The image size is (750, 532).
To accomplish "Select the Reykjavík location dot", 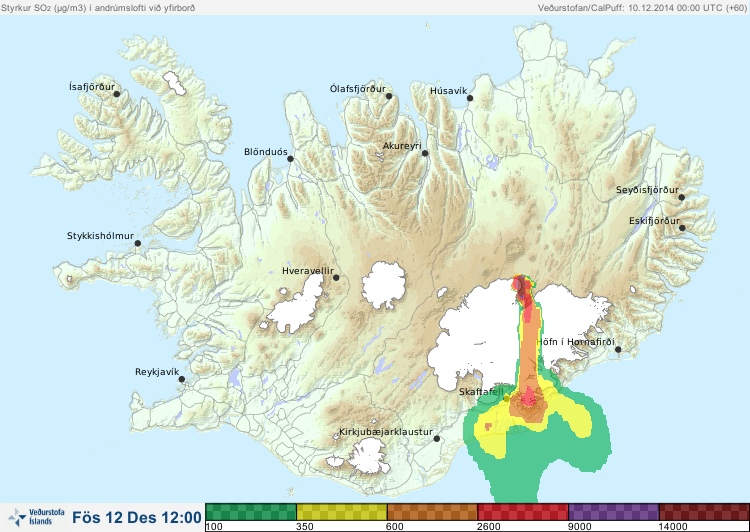I will 182,379.
